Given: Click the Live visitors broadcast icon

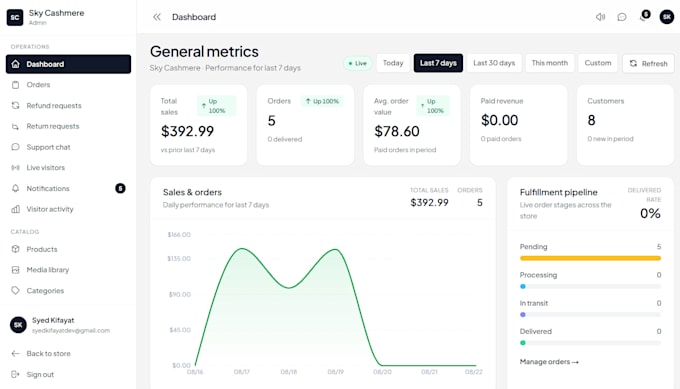Looking at the screenshot, I should click(x=16, y=168).
